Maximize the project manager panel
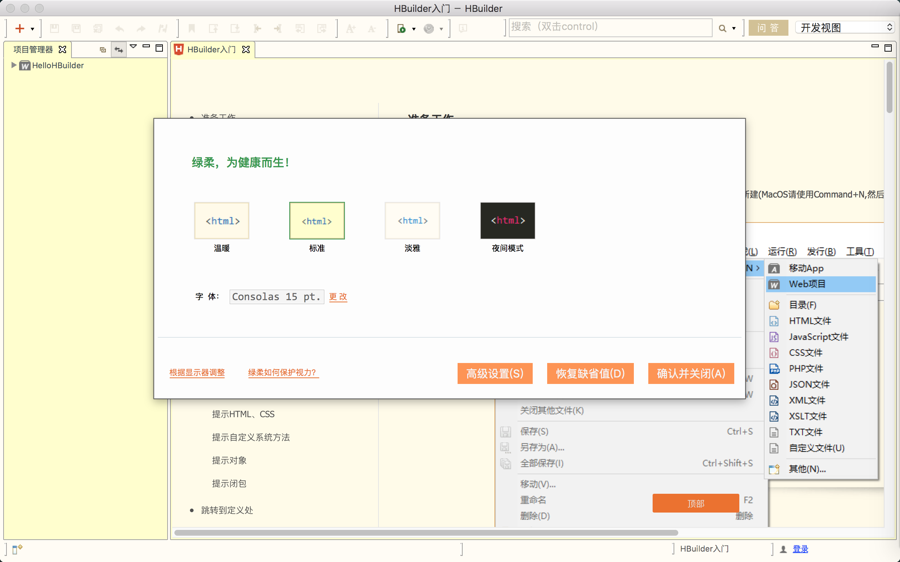Screen dimensions: 900x562 tap(160, 48)
